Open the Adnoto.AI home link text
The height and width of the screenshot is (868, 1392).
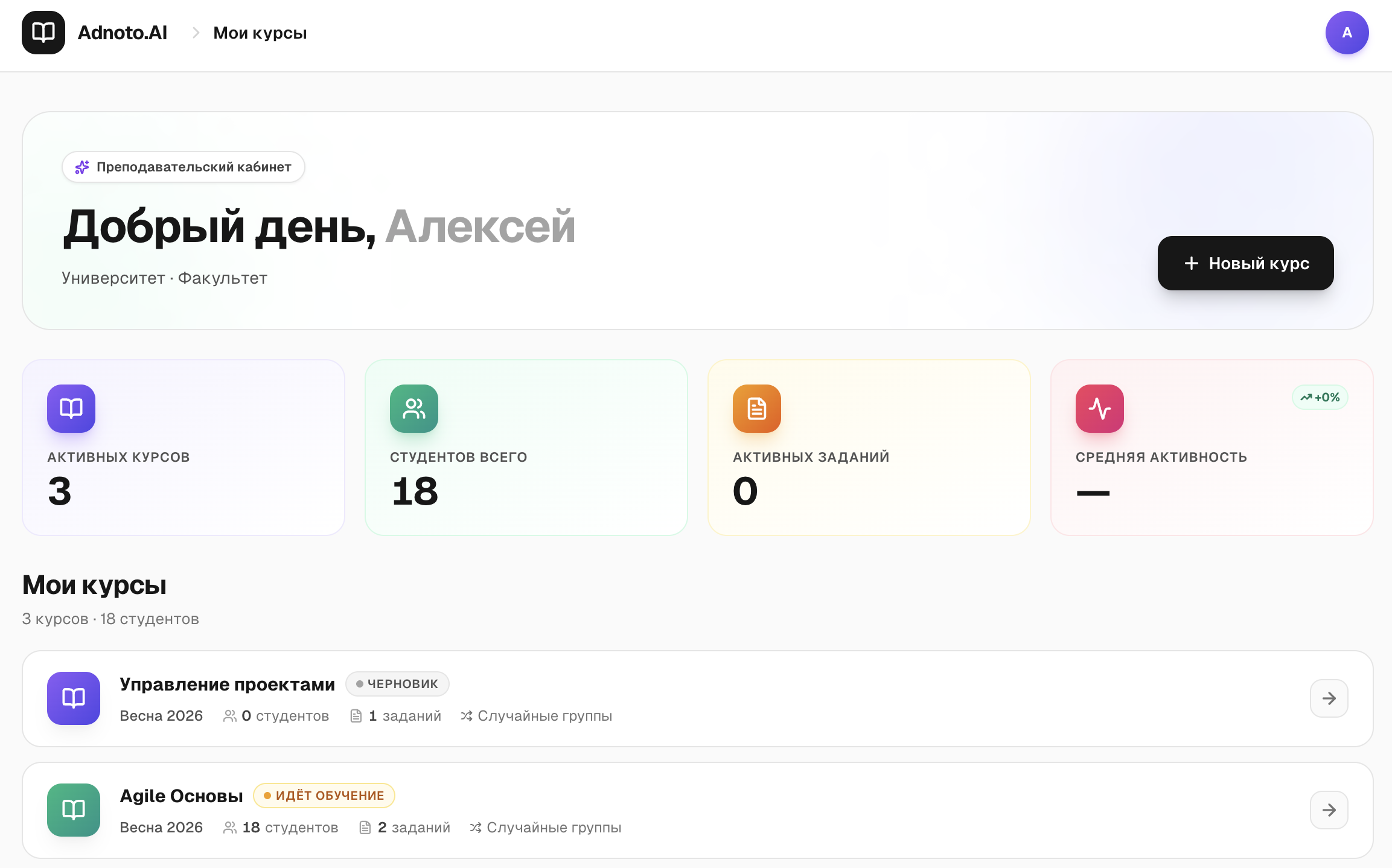coord(123,33)
